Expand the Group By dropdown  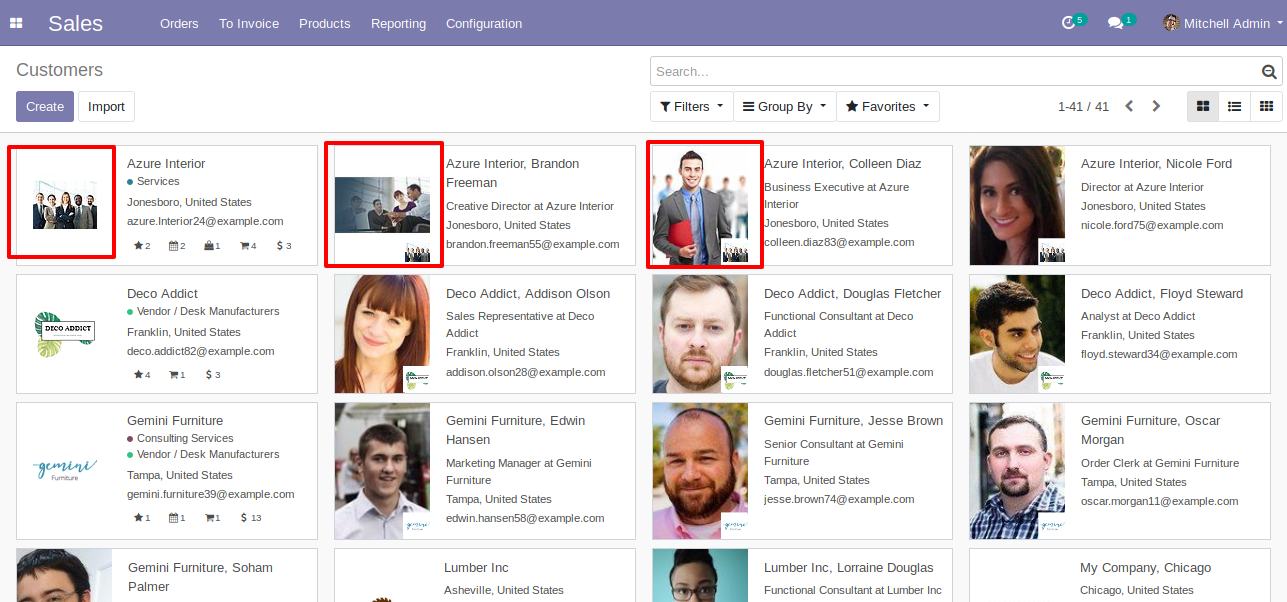(784, 106)
